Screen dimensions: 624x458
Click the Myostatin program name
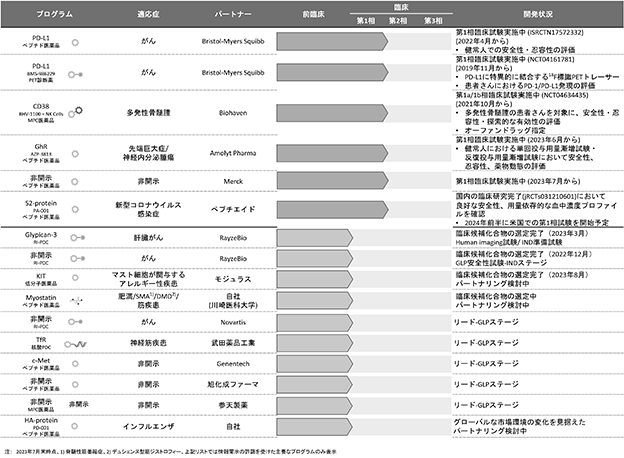pyautogui.click(x=41, y=298)
